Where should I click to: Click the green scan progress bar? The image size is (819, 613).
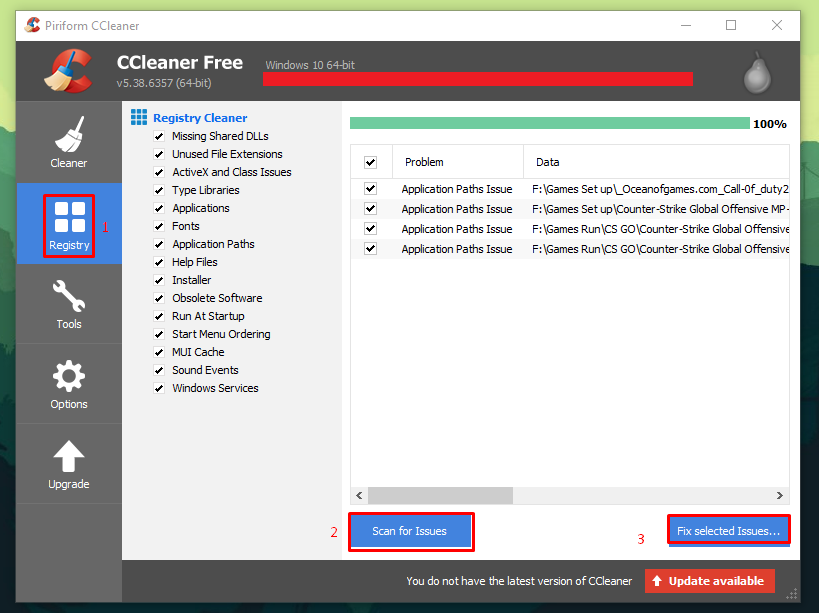[x=549, y=123]
